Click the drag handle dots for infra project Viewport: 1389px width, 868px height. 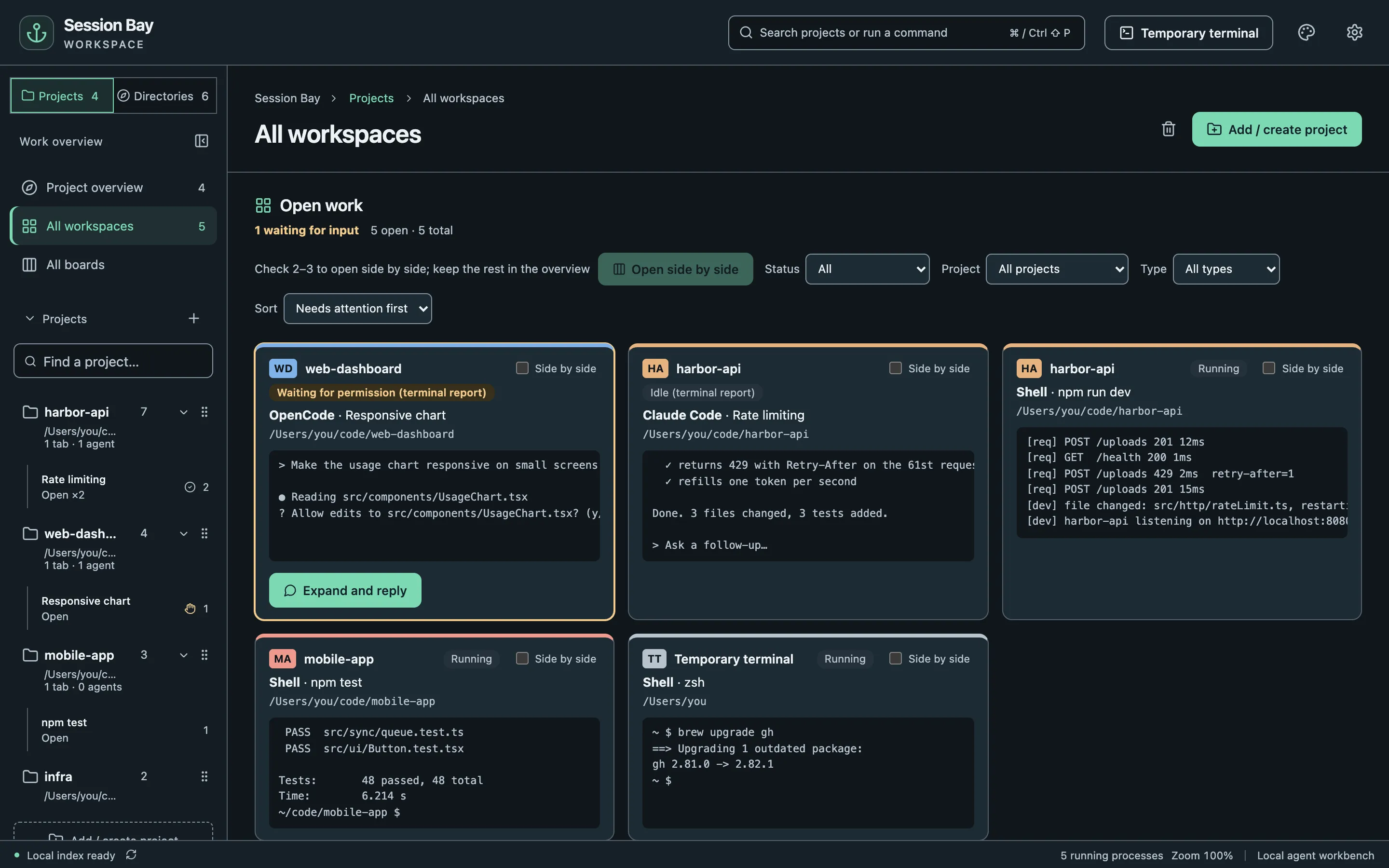pos(204,777)
